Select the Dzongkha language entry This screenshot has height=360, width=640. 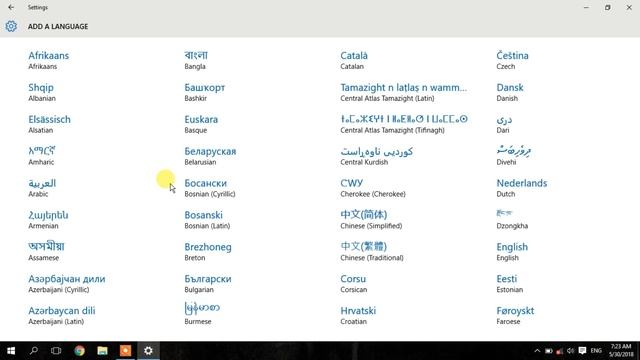coord(512,220)
